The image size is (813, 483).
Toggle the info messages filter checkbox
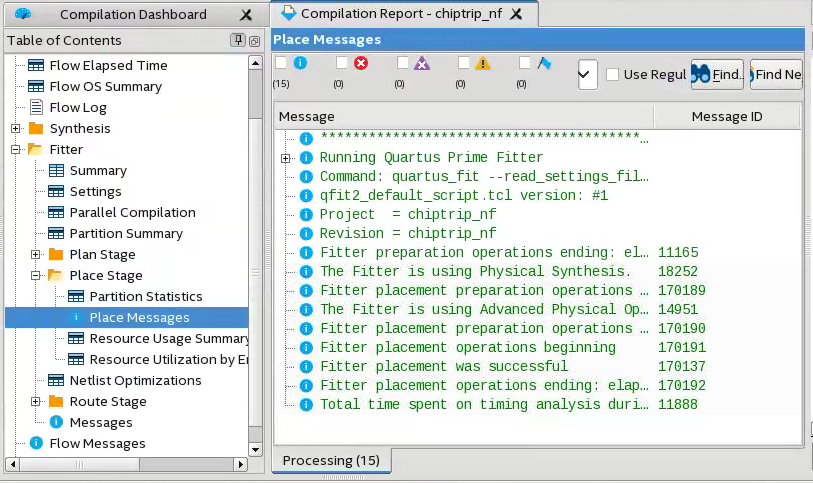click(x=281, y=63)
